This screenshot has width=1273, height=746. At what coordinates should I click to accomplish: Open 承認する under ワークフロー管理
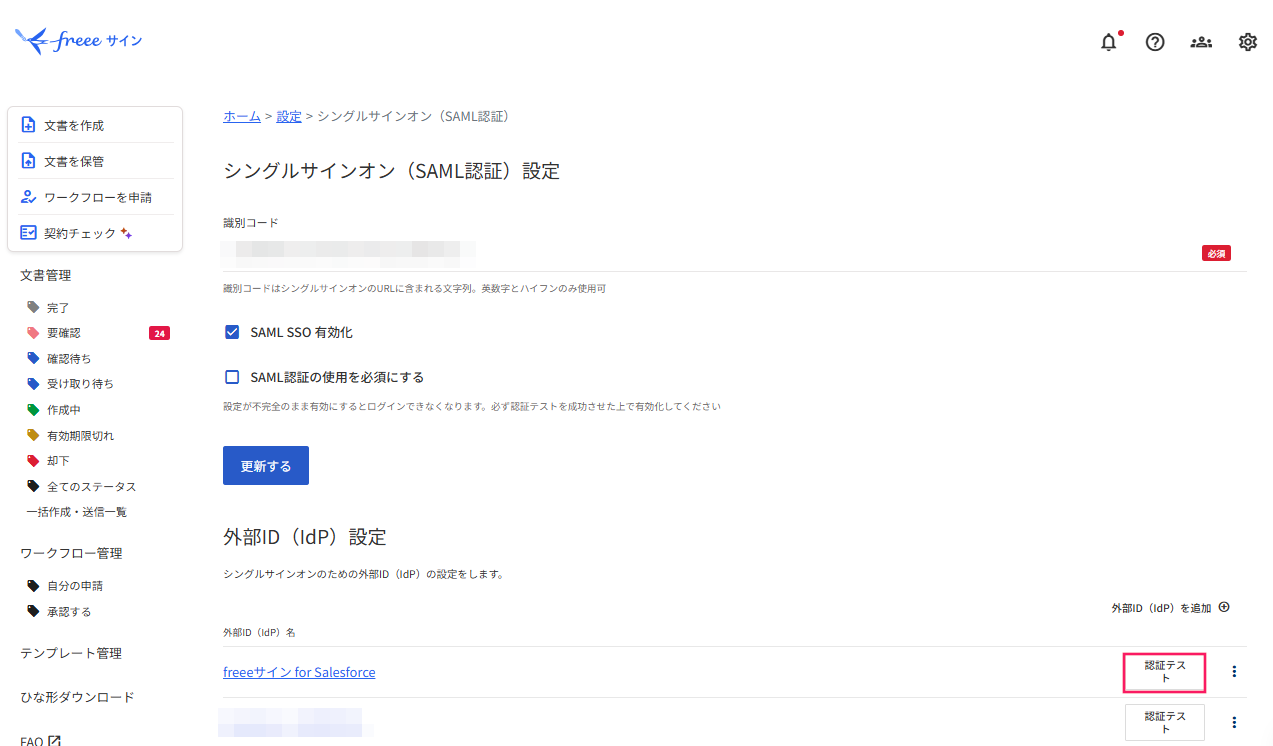click(69, 612)
